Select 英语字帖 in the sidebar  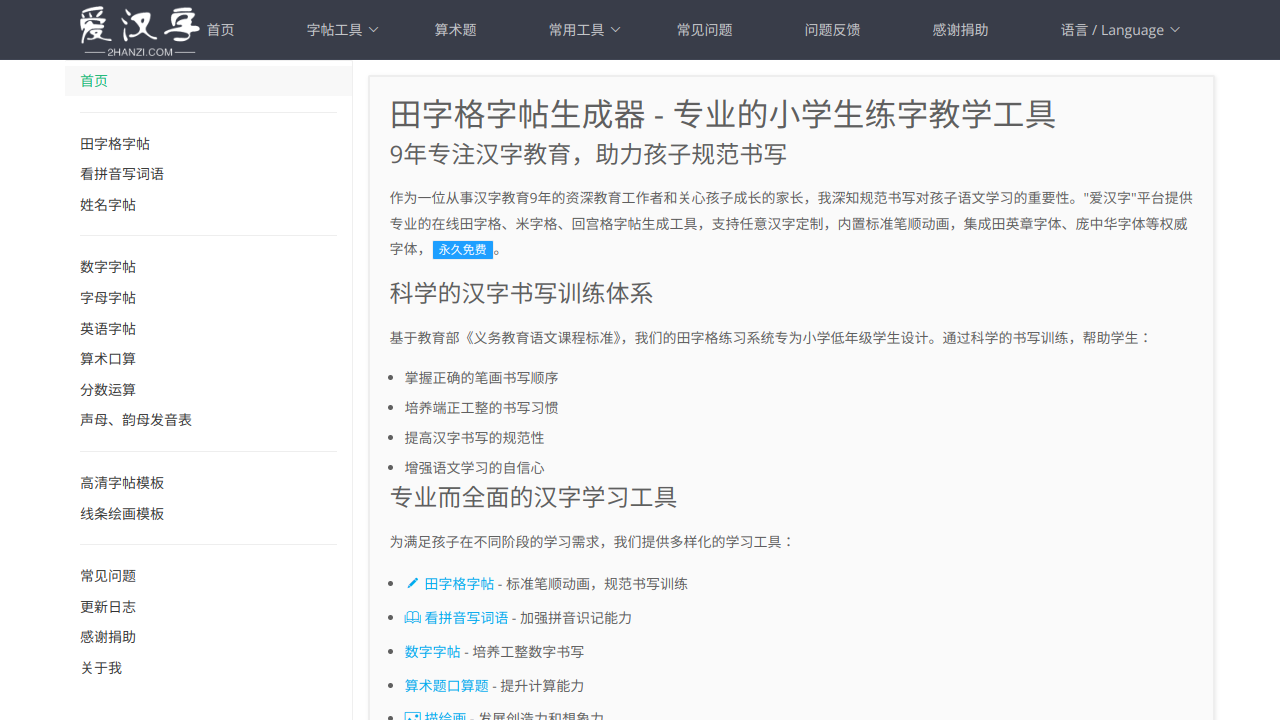coord(108,328)
